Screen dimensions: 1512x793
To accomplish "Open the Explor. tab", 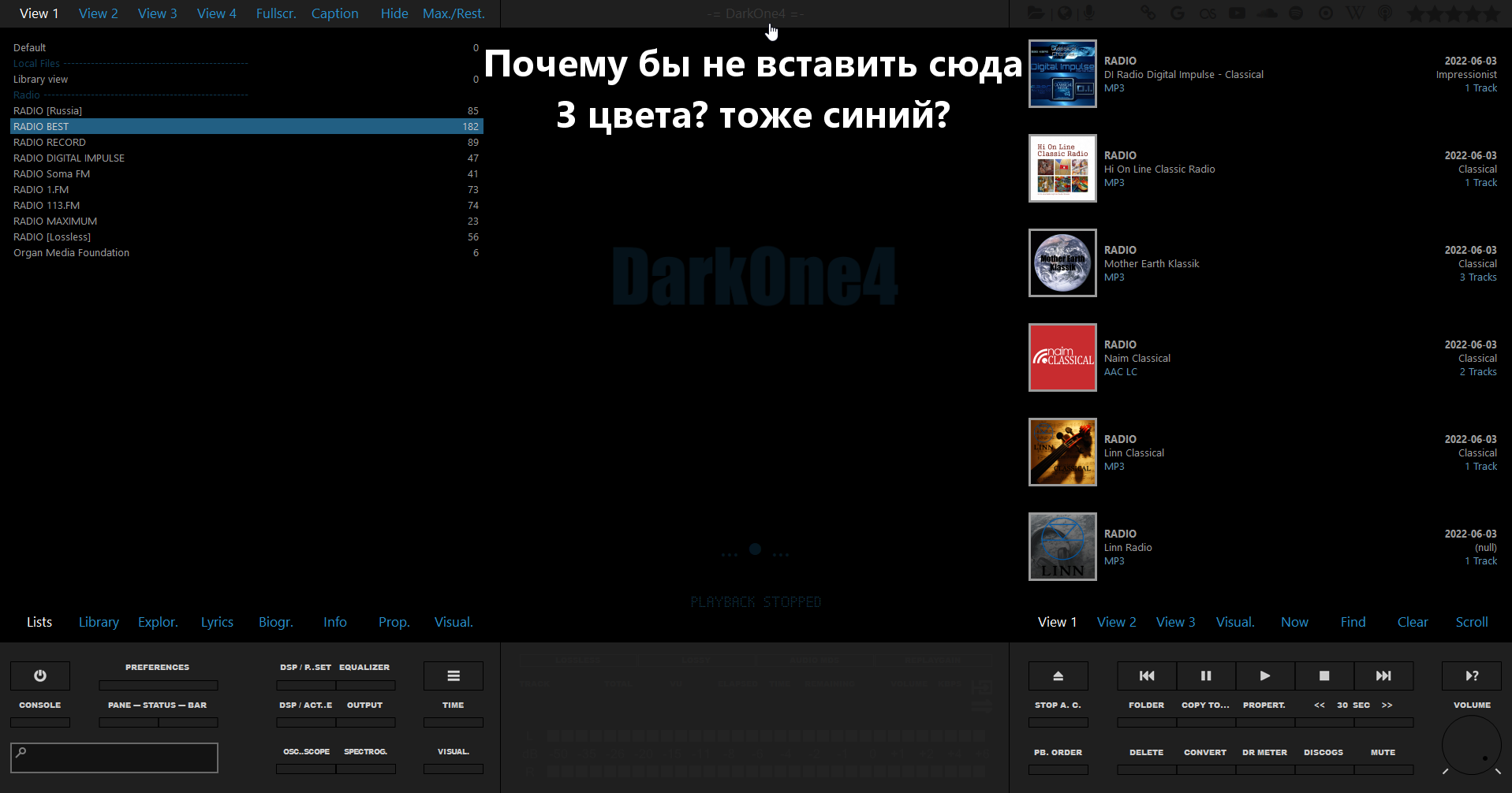I will point(158,622).
